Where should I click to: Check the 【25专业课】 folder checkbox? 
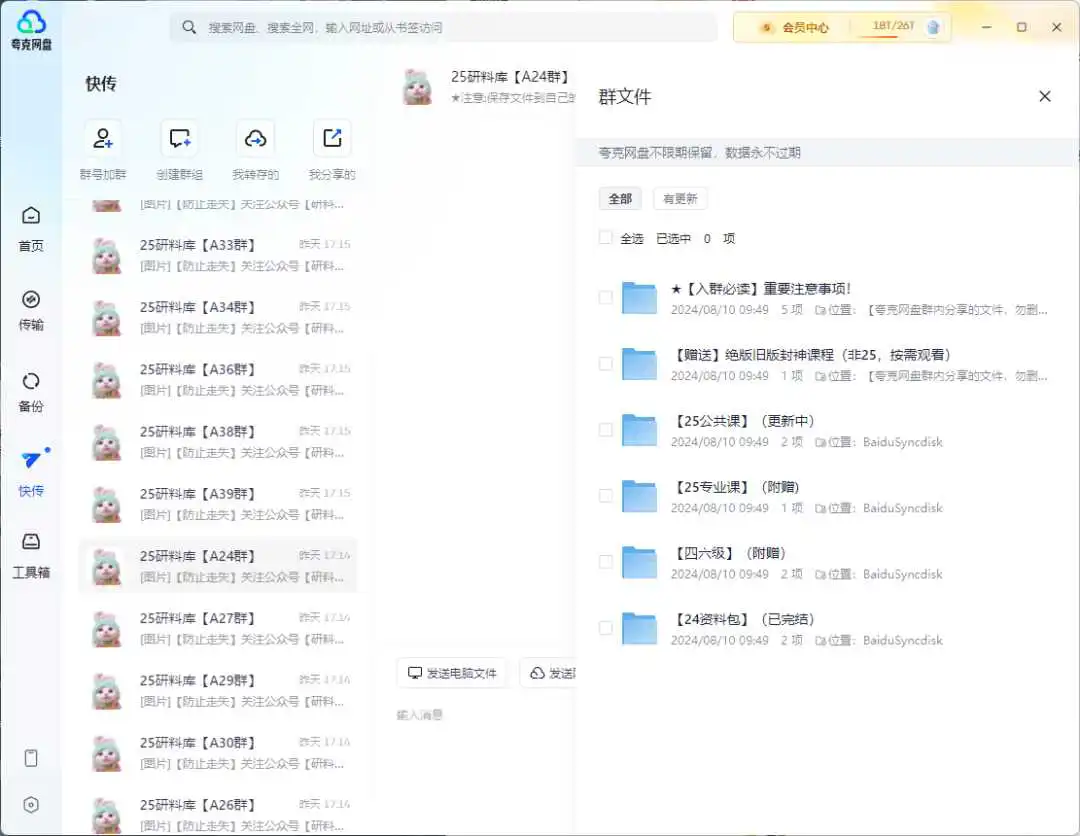[x=605, y=496]
